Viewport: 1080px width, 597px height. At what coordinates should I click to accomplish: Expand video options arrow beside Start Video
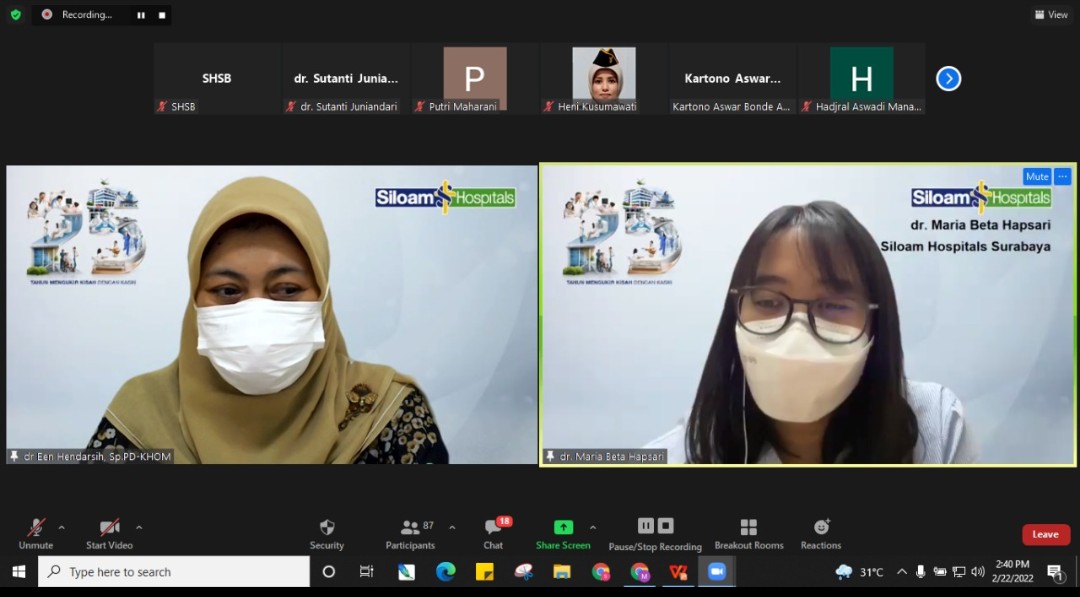[139, 527]
